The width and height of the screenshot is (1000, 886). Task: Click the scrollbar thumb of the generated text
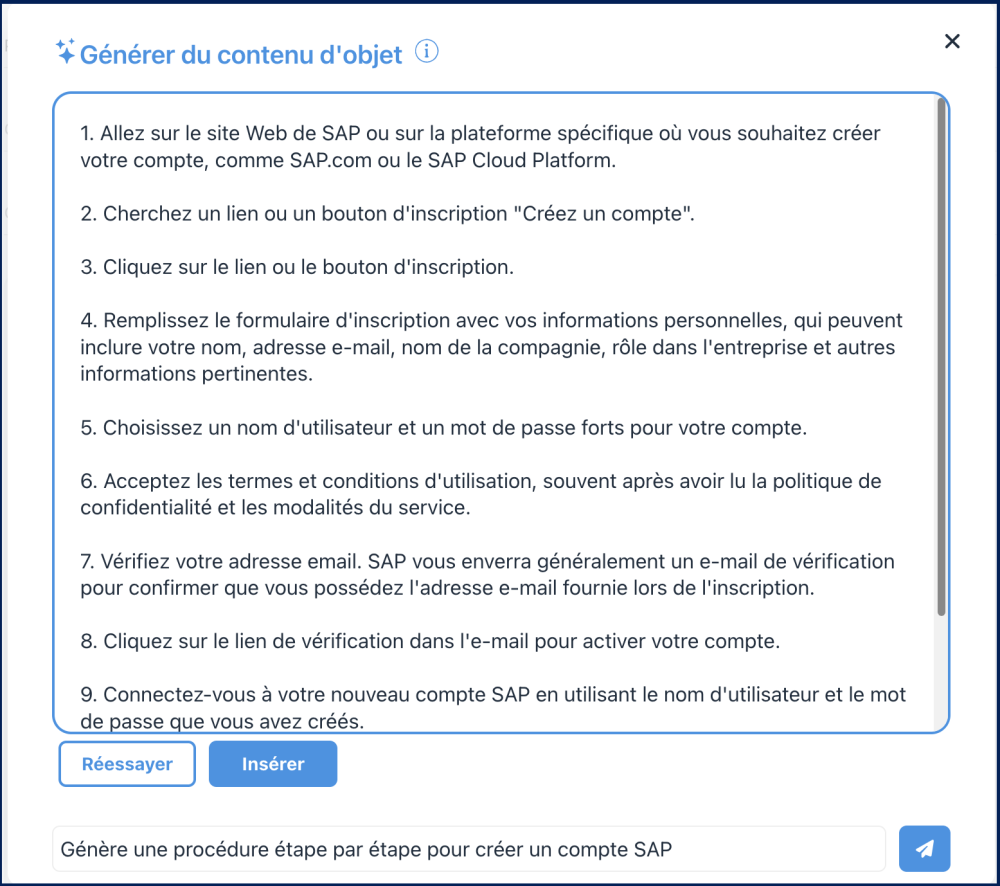pos(940,360)
